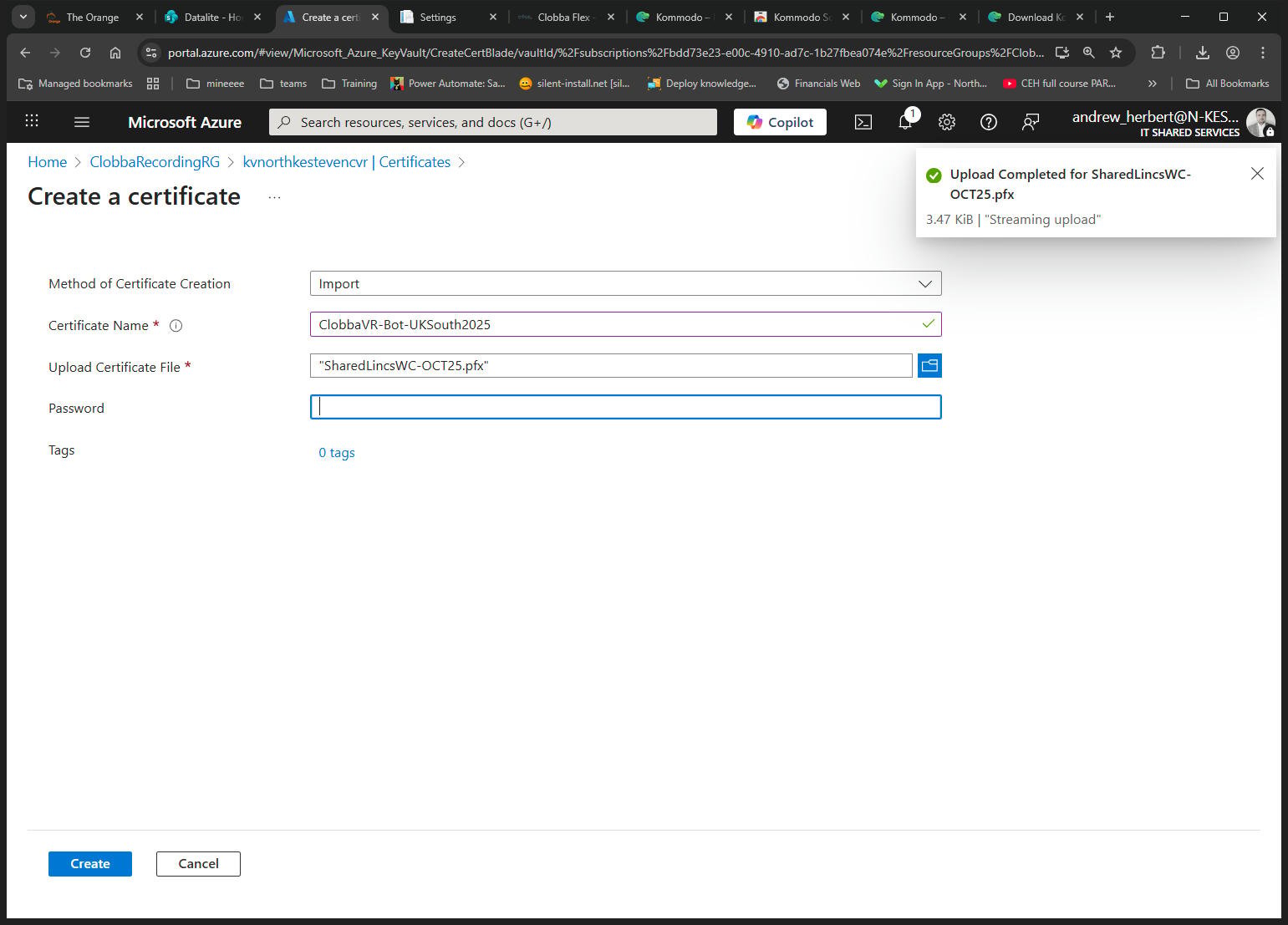Open the andrew_herbert account menu
This screenshot has height=925, width=1288.
point(1173,122)
